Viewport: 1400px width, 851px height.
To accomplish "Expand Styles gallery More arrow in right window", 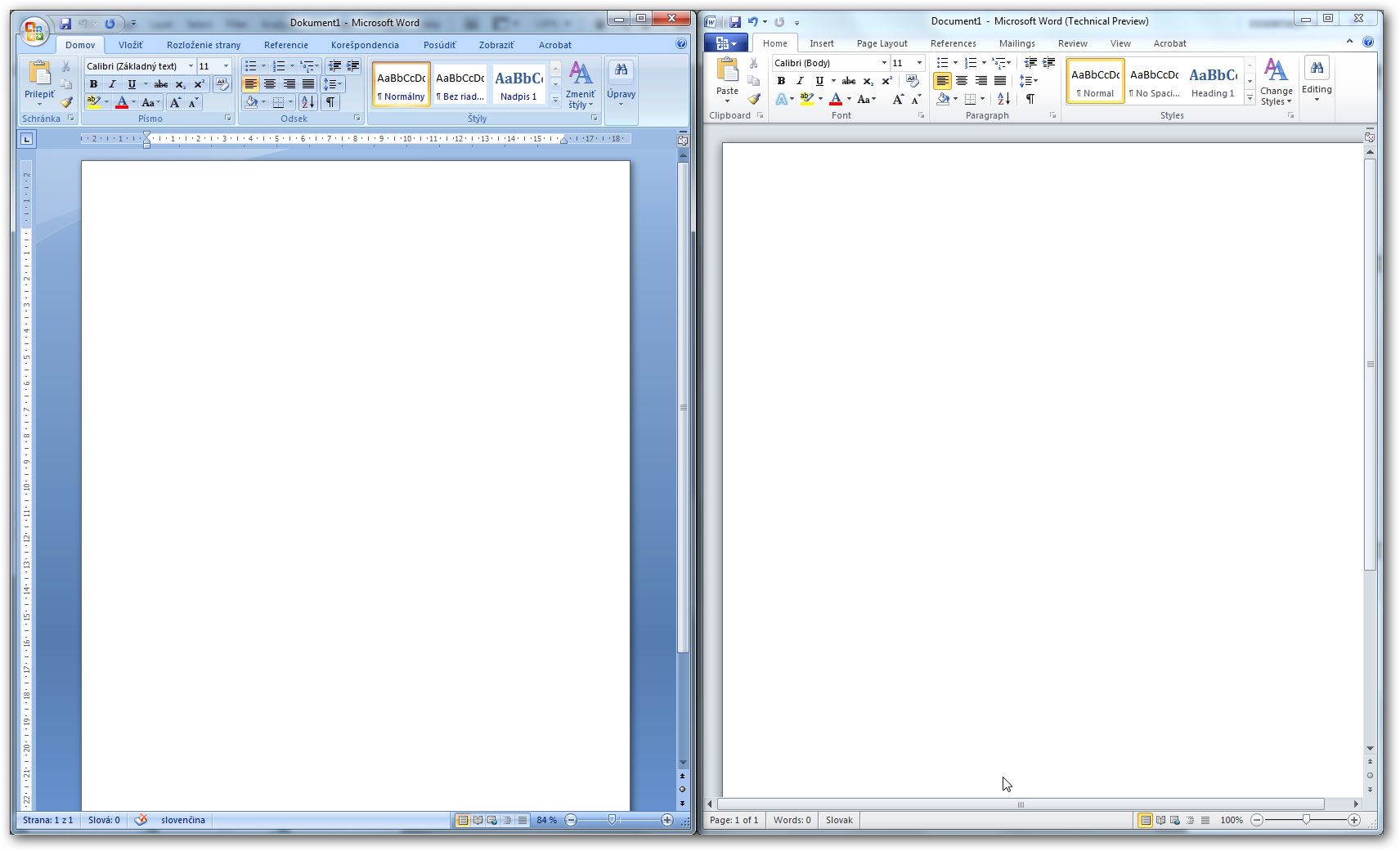I will pos(1250,98).
